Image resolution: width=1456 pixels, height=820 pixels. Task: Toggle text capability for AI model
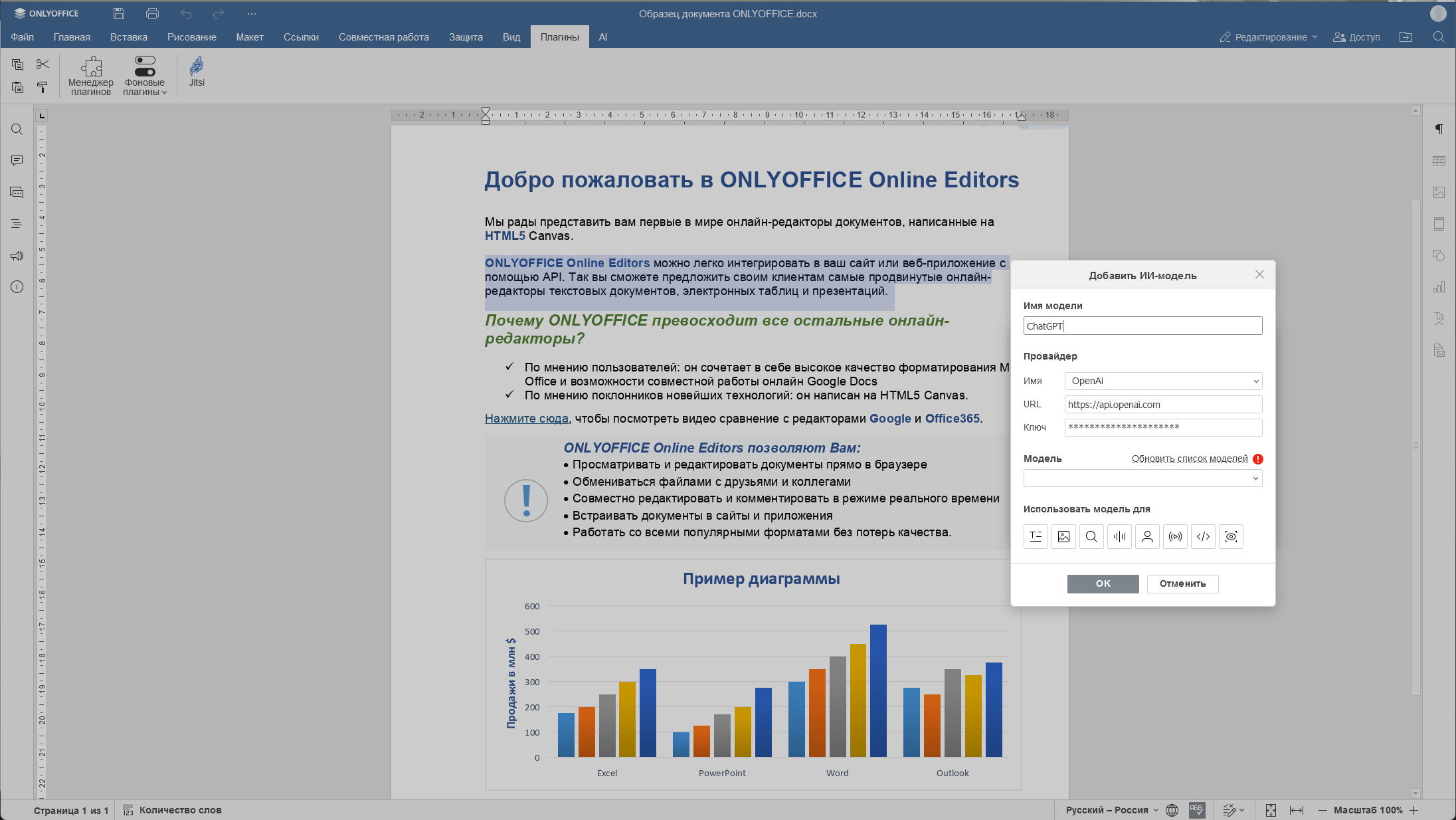[x=1036, y=537]
